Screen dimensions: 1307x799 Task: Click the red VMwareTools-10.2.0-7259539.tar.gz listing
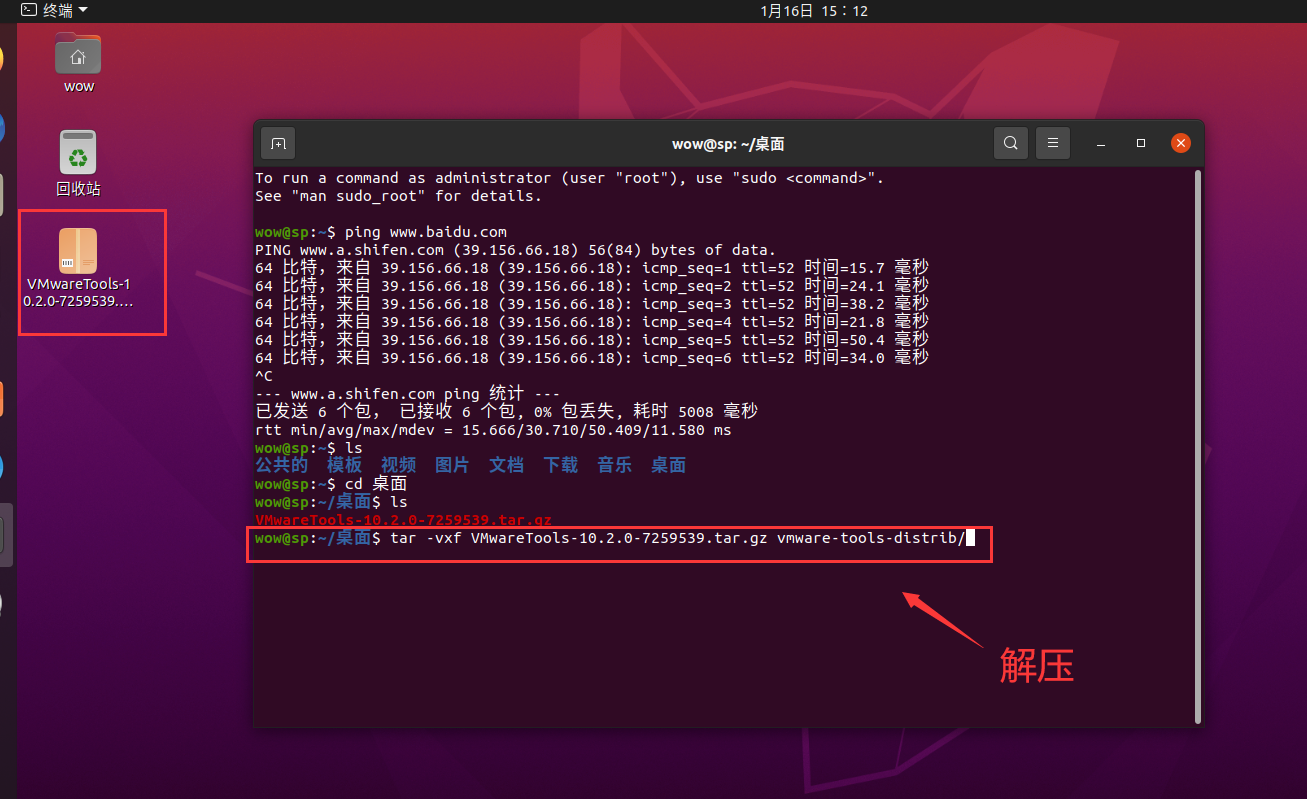click(403, 520)
